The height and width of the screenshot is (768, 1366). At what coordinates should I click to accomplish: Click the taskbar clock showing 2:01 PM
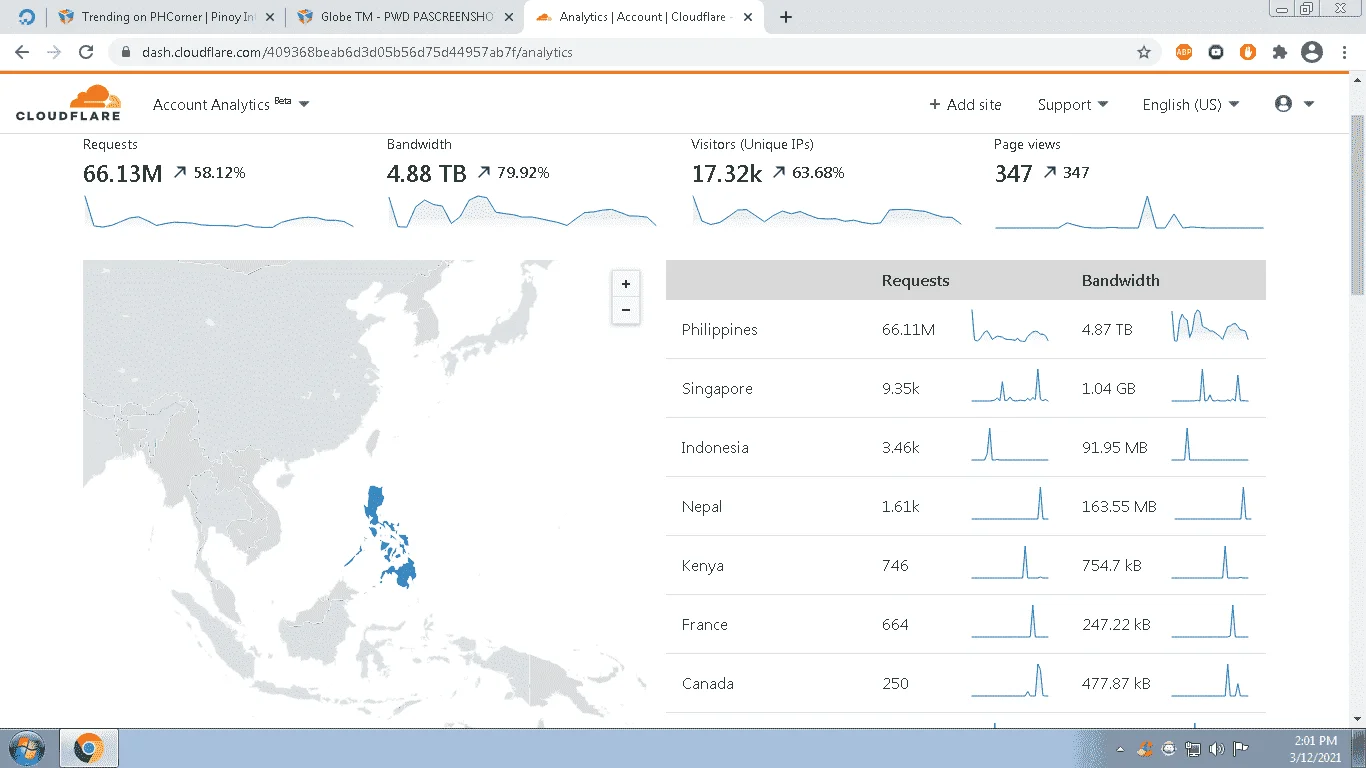pyautogui.click(x=1315, y=749)
